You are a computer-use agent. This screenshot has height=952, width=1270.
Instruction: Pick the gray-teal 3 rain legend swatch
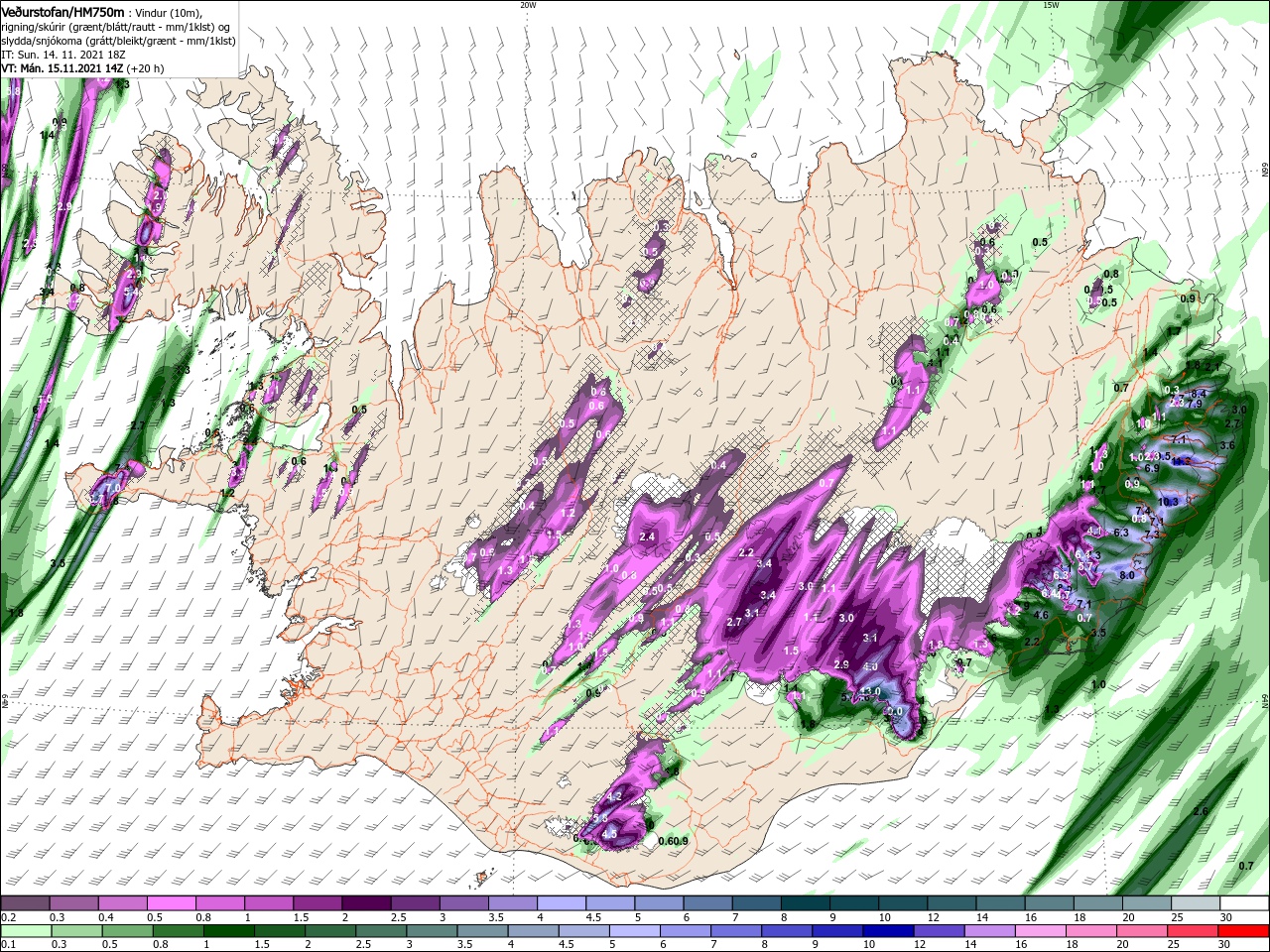pos(432,931)
